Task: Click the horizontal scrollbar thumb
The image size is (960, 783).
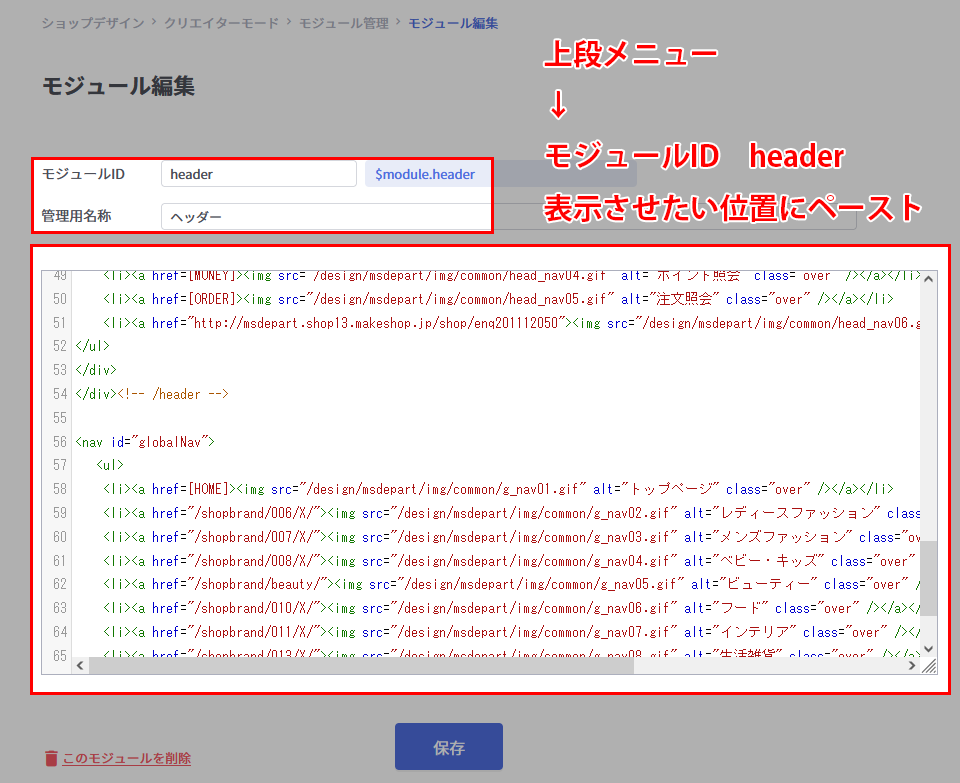Action: [361, 665]
